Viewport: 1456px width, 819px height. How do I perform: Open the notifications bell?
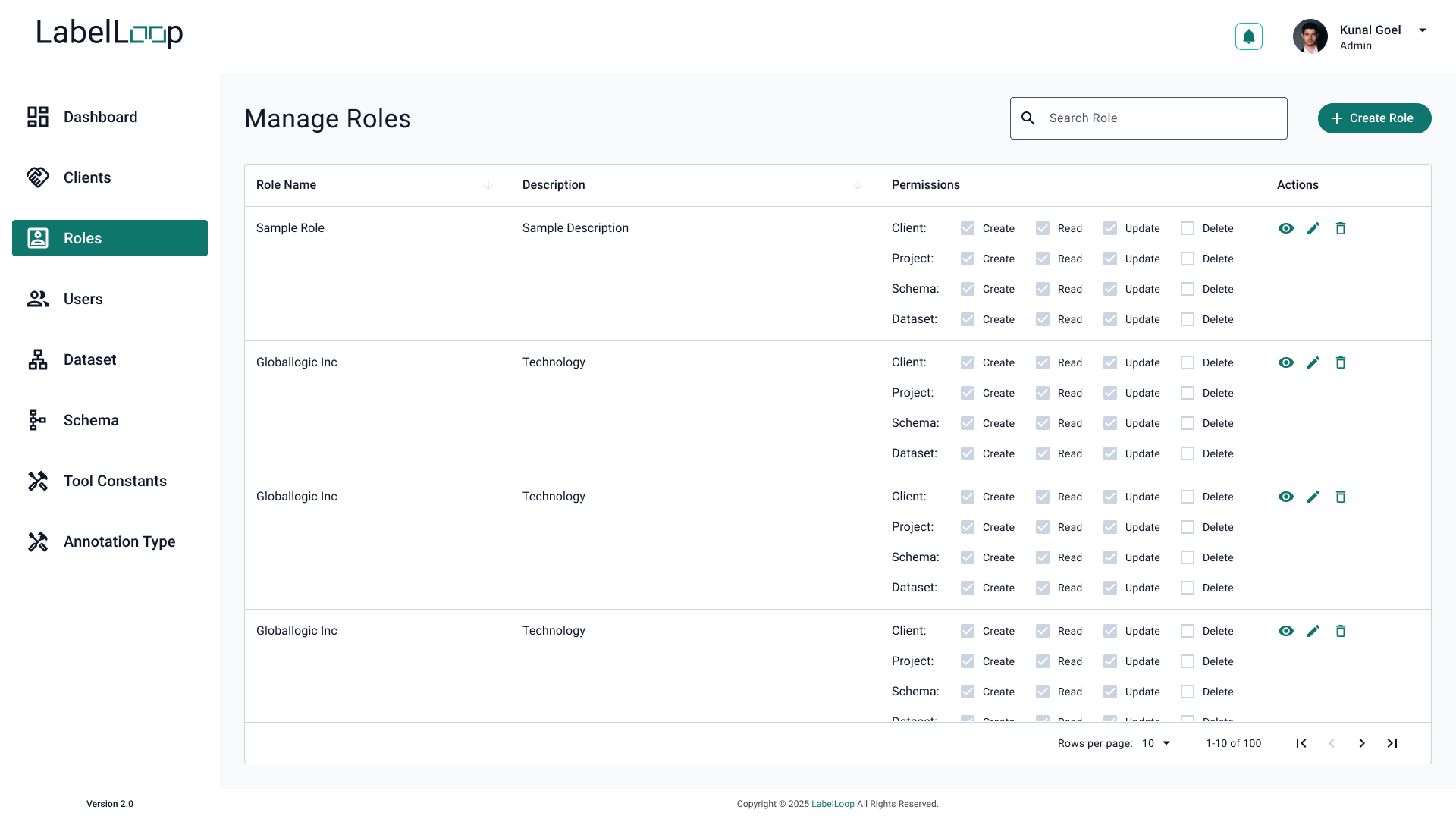(x=1248, y=36)
